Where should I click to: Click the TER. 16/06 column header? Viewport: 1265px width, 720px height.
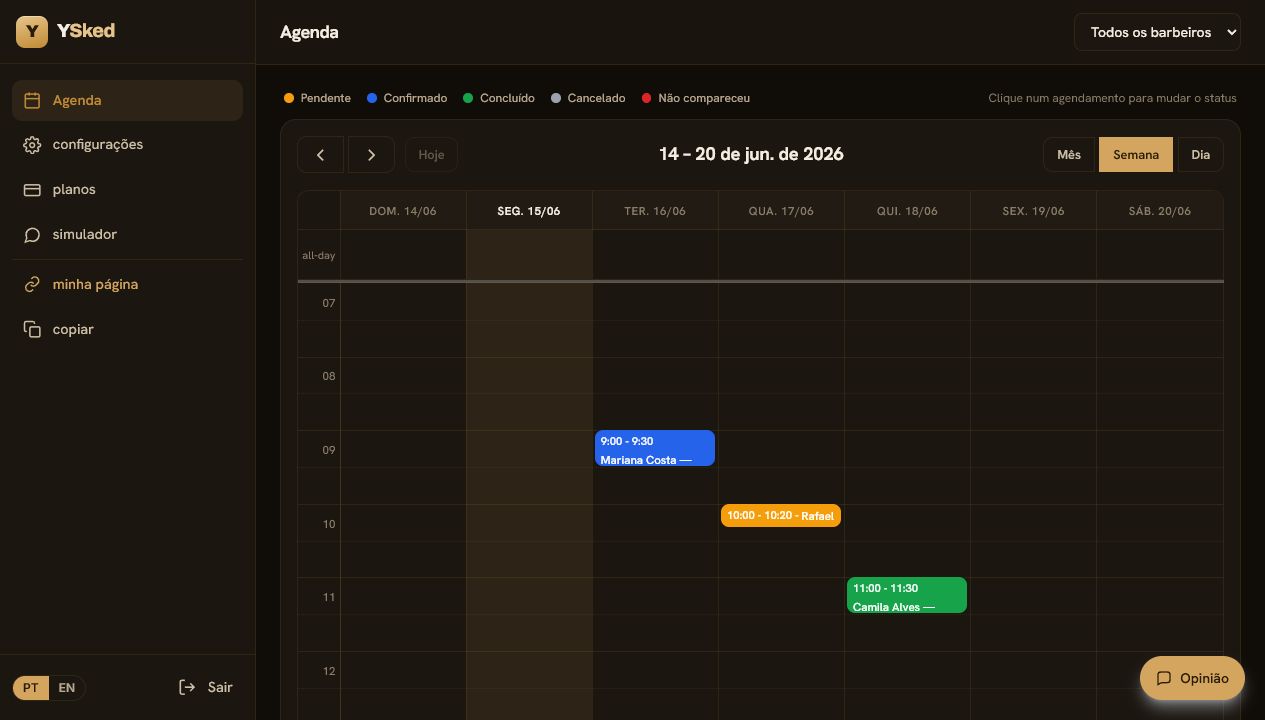pos(655,211)
